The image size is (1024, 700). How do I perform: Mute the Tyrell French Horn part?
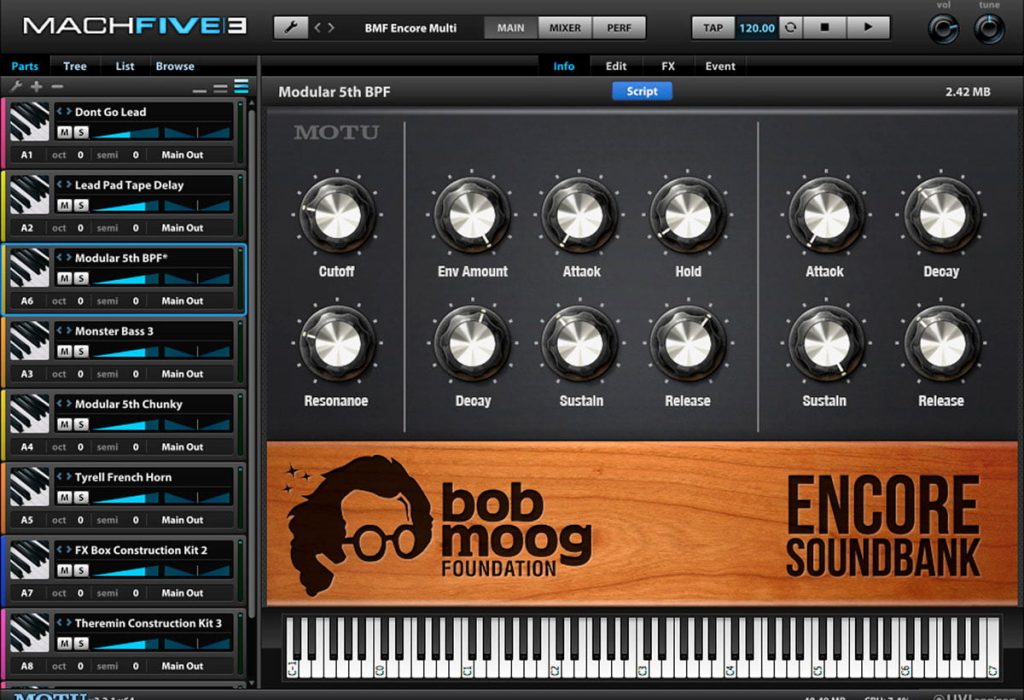pos(64,498)
